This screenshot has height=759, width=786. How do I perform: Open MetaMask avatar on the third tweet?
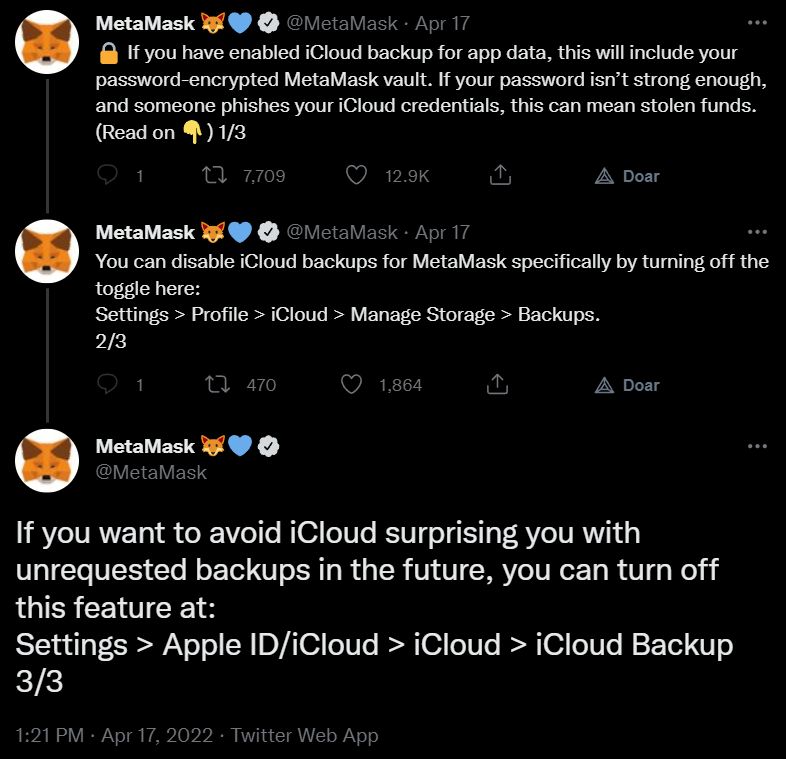(x=47, y=461)
